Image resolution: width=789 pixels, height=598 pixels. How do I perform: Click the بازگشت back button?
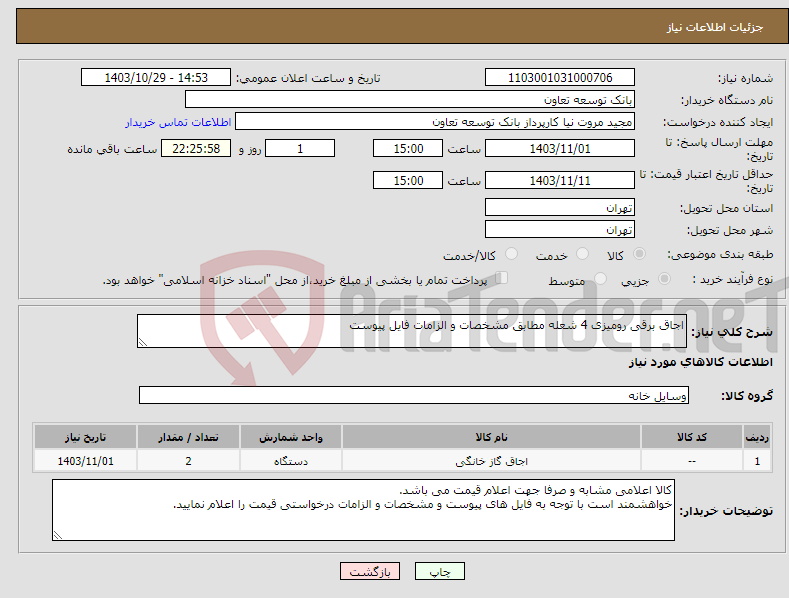tap(370, 571)
